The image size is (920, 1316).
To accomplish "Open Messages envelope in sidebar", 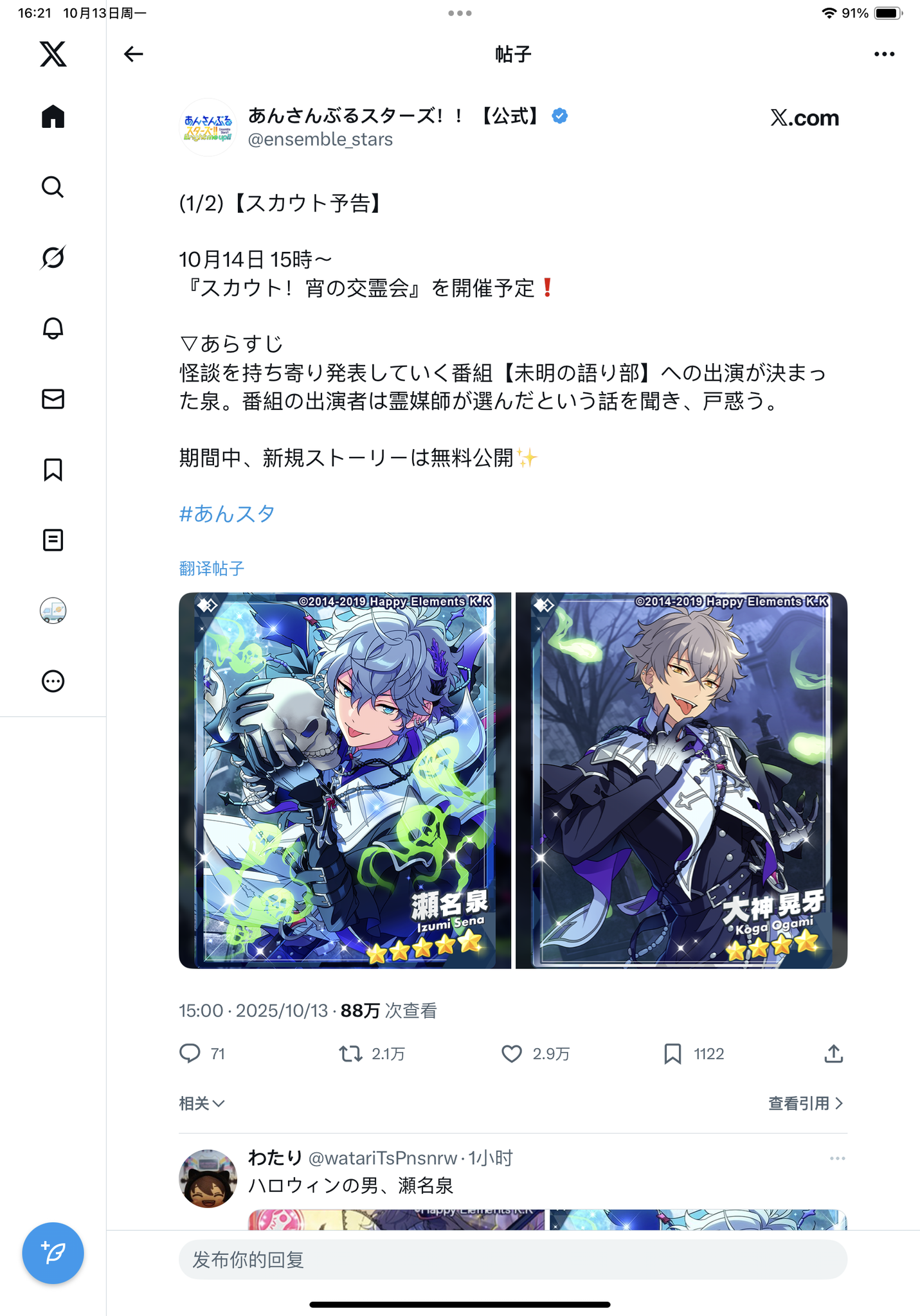I will click(53, 399).
